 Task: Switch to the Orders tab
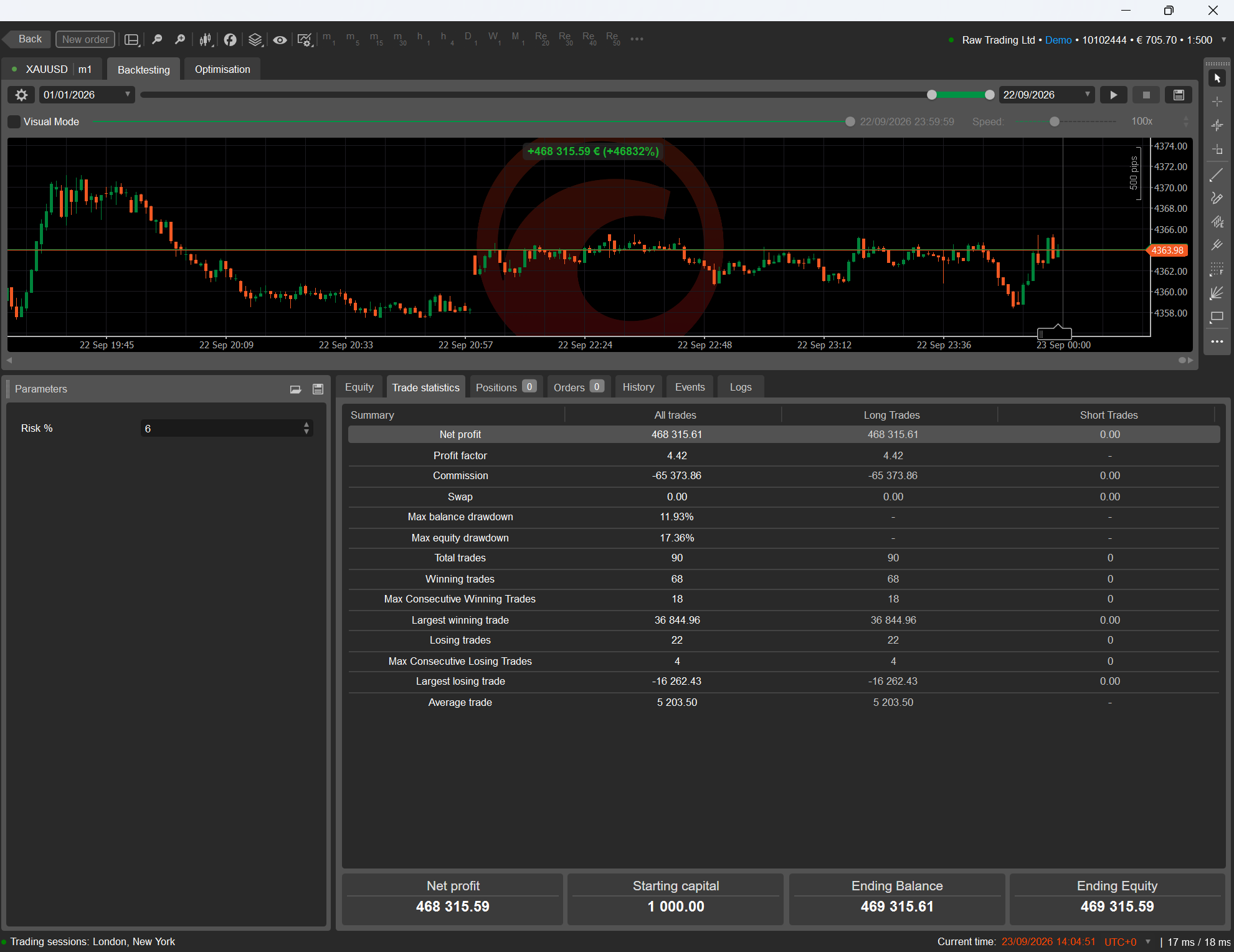pyautogui.click(x=579, y=387)
